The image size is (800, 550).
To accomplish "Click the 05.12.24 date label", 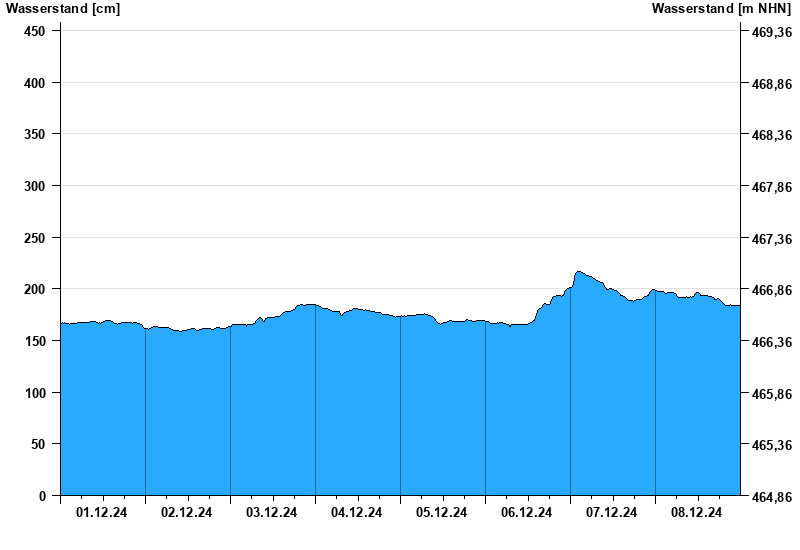I will coord(441,512).
